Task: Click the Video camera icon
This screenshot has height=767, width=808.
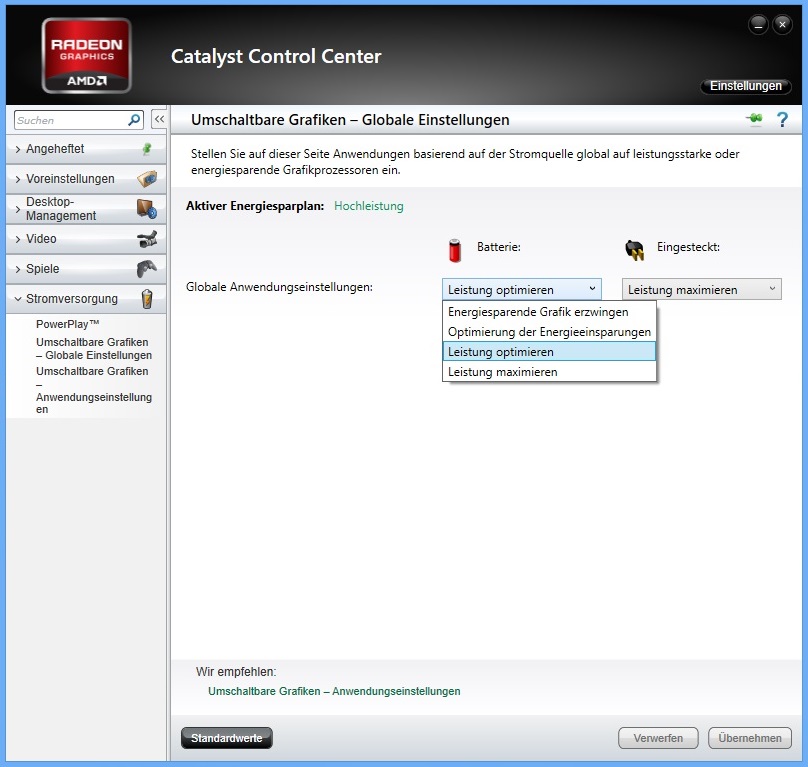Action: coord(147,239)
